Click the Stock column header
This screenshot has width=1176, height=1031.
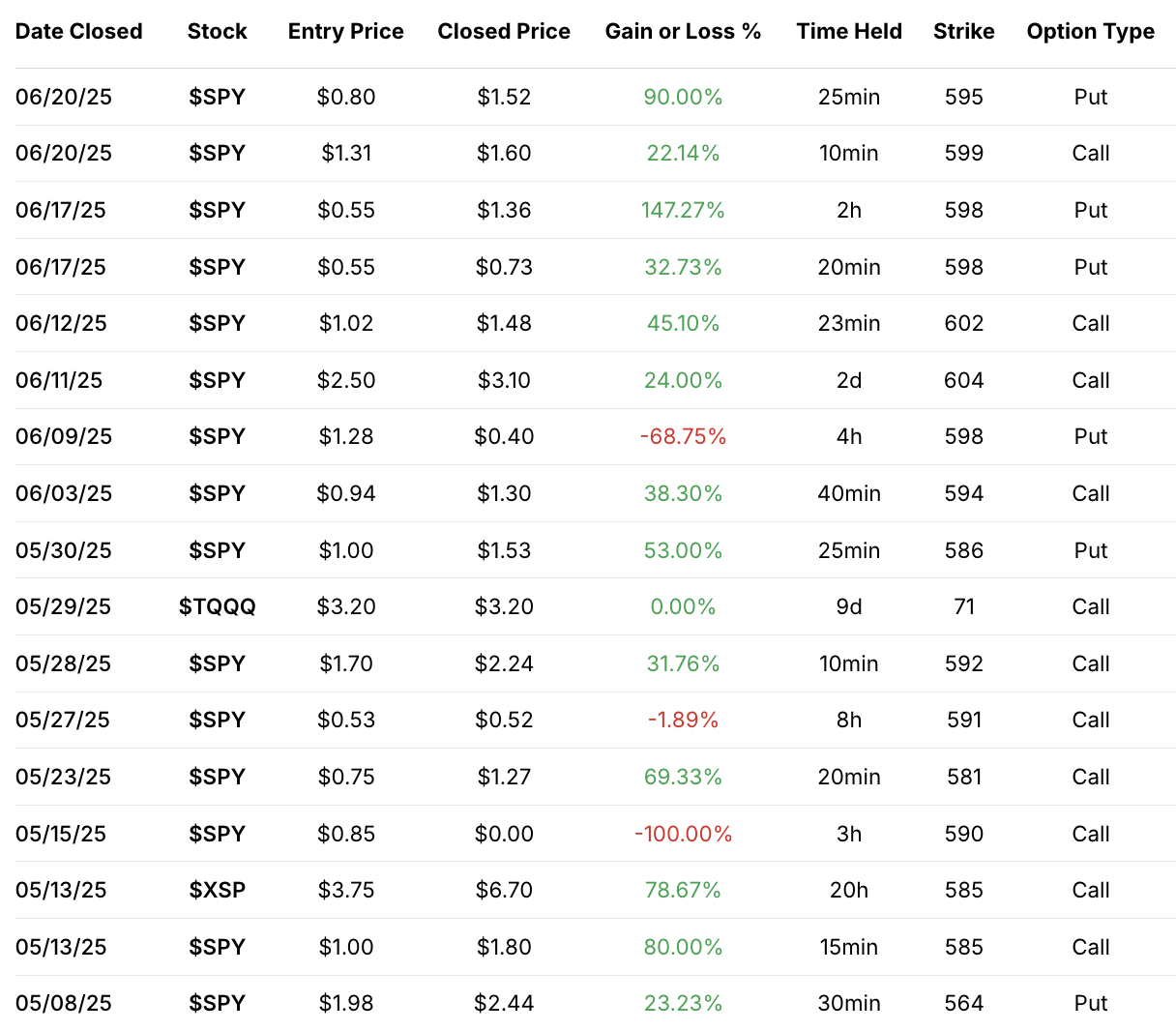(217, 32)
